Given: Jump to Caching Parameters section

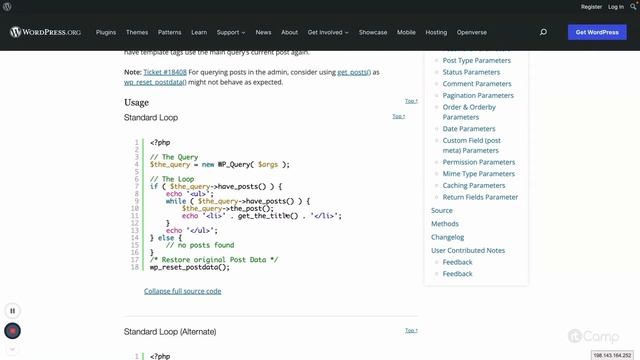Looking at the screenshot, I should click(473, 185).
